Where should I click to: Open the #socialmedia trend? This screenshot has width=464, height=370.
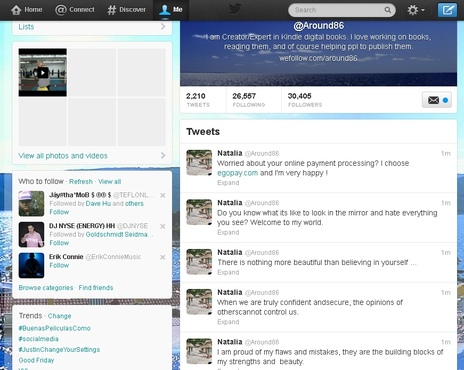38,339
